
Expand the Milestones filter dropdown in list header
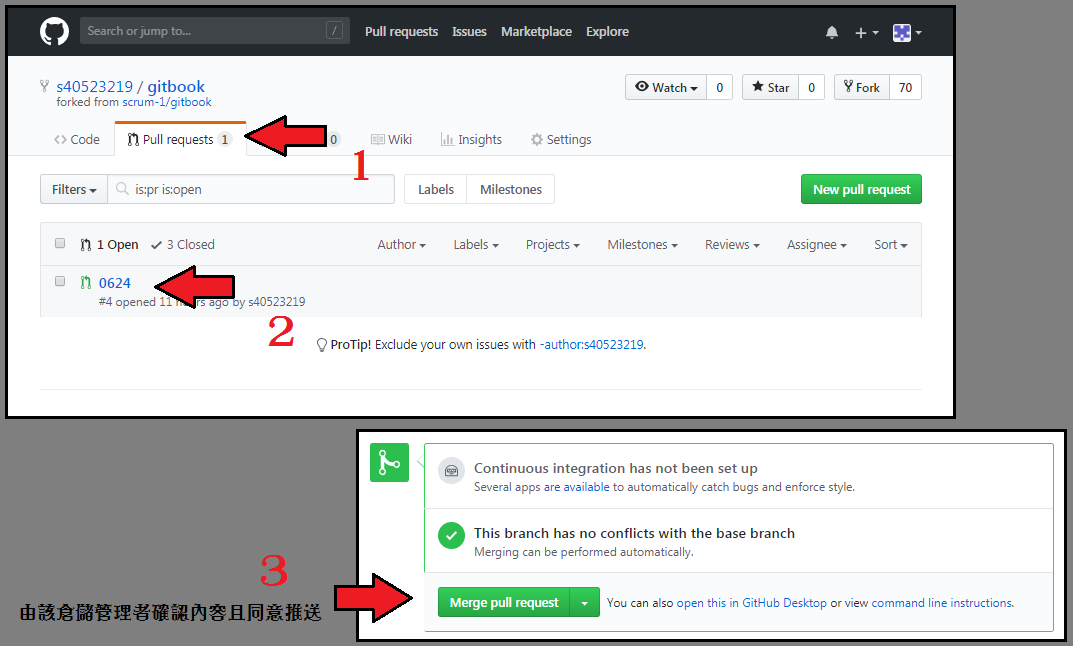coord(643,245)
